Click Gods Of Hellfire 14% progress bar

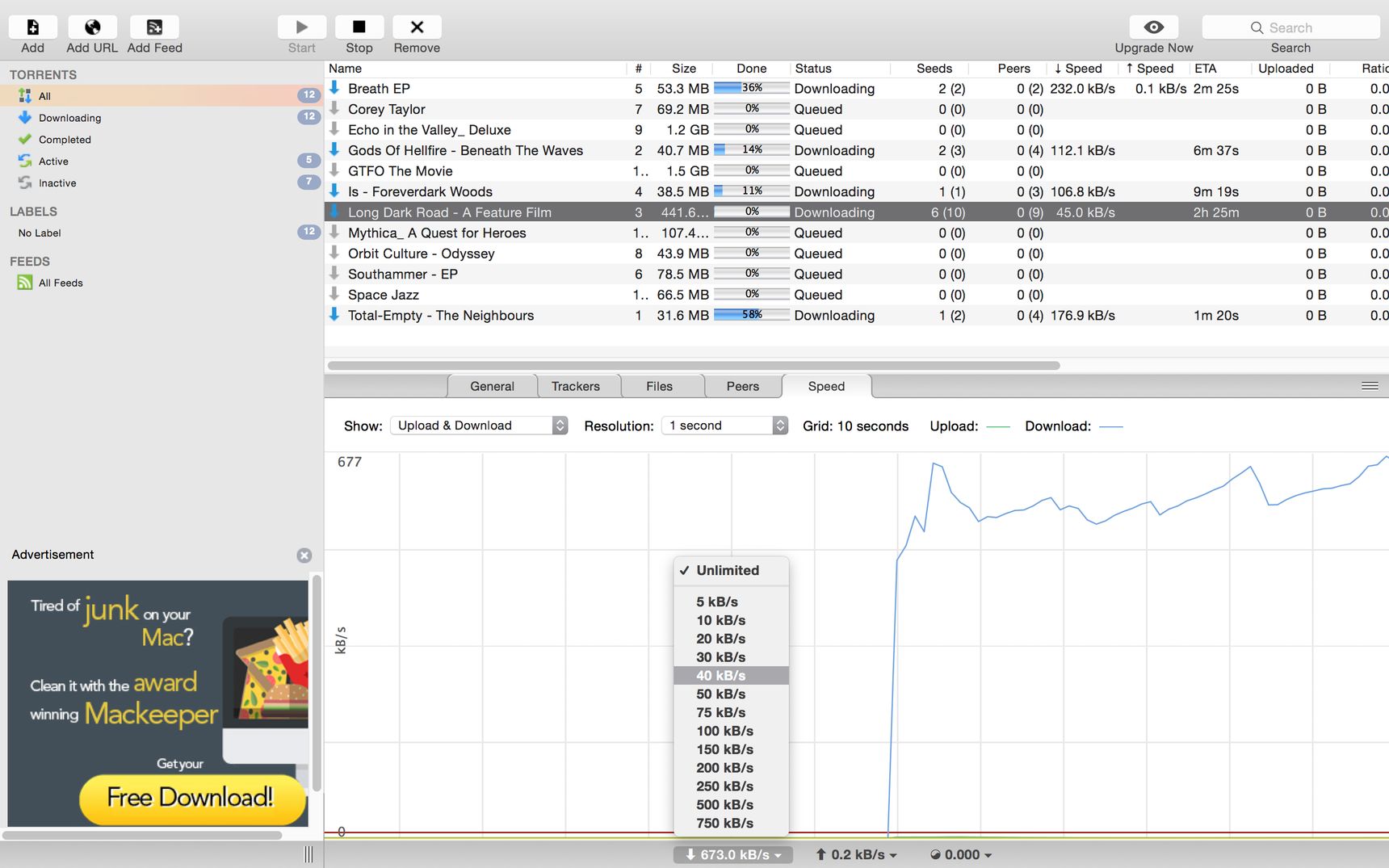point(752,149)
